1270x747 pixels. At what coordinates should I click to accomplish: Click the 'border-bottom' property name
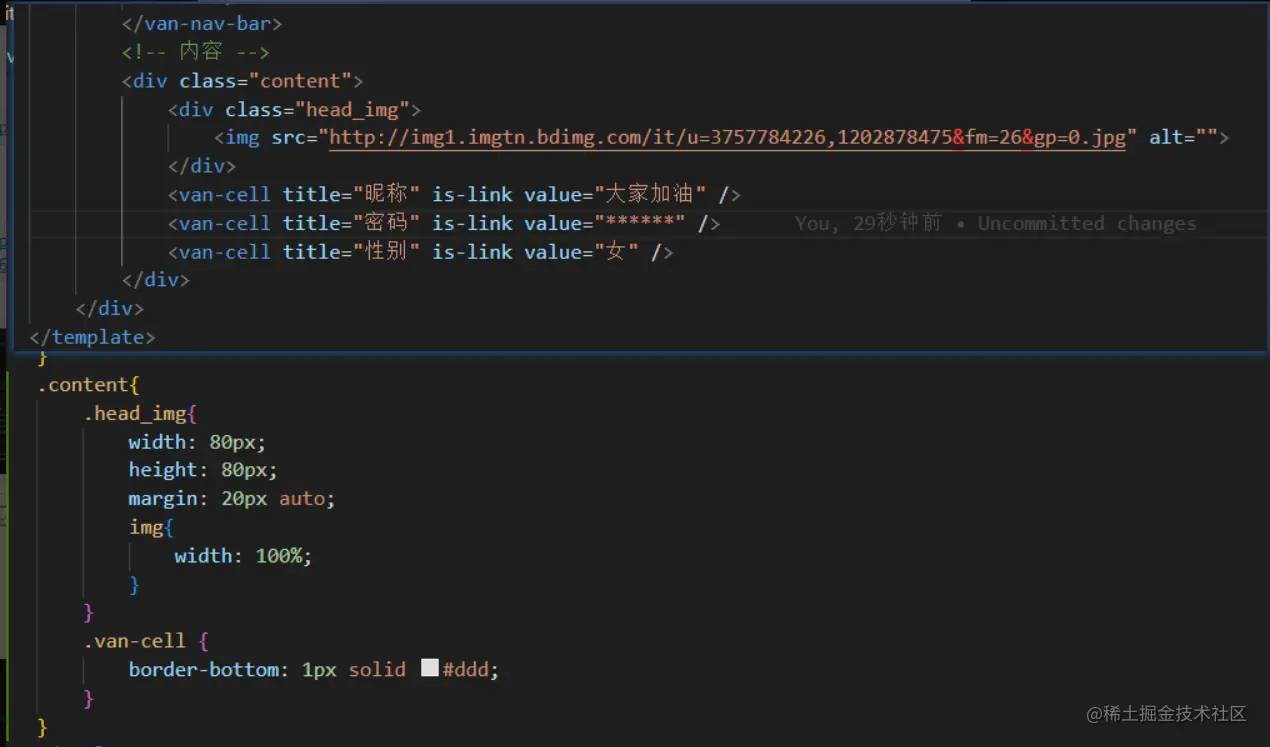coord(204,670)
